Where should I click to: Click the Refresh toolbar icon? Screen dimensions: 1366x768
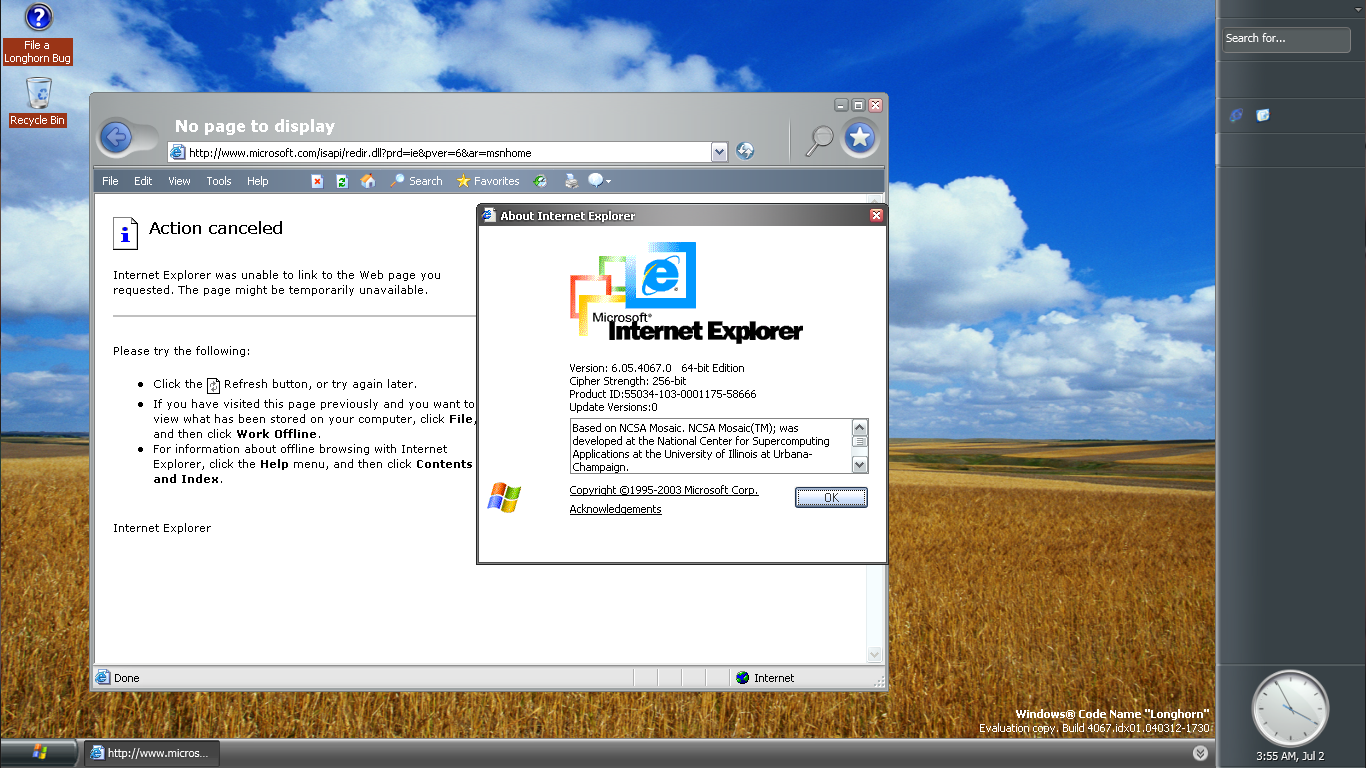coord(342,181)
